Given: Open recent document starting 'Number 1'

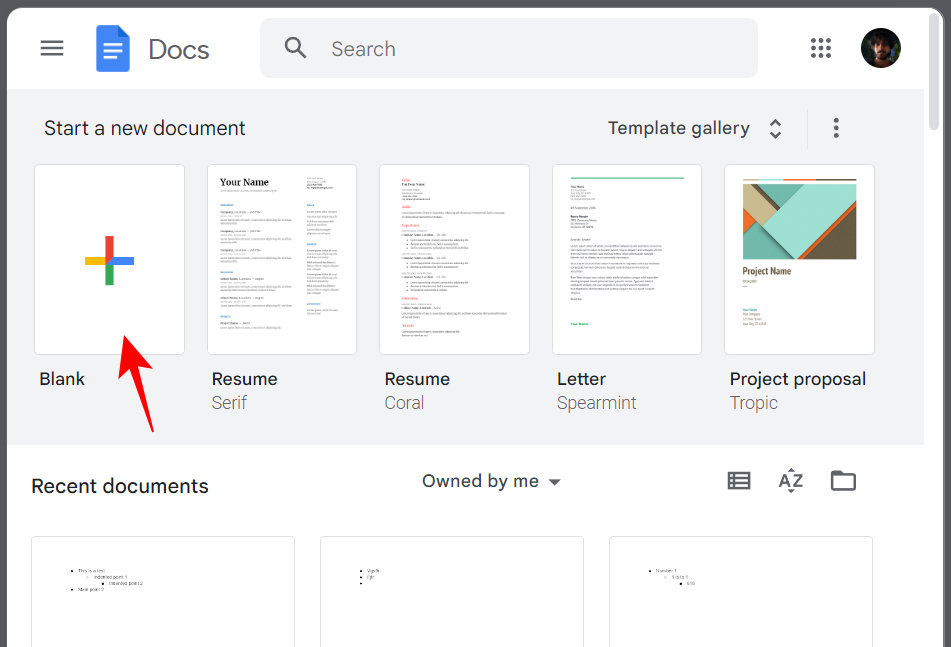Looking at the screenshot, I should (x=741, y=591).
